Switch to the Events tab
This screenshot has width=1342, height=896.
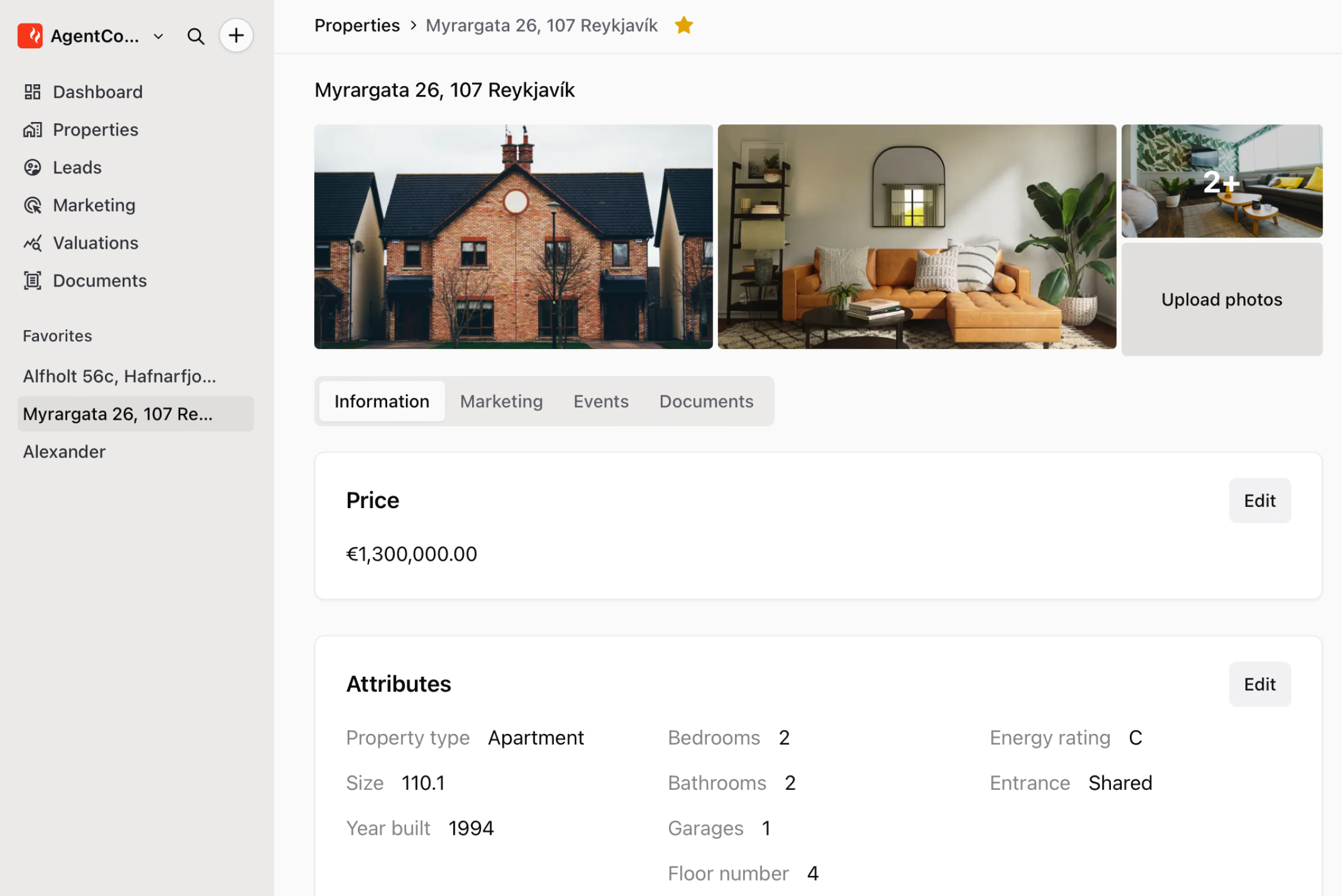[x=601, y=401]
